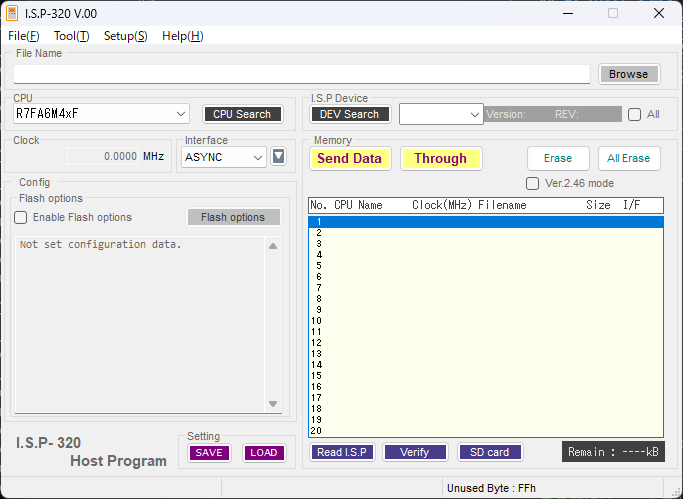Click the app icon in the title bar

tap(12, 13)
